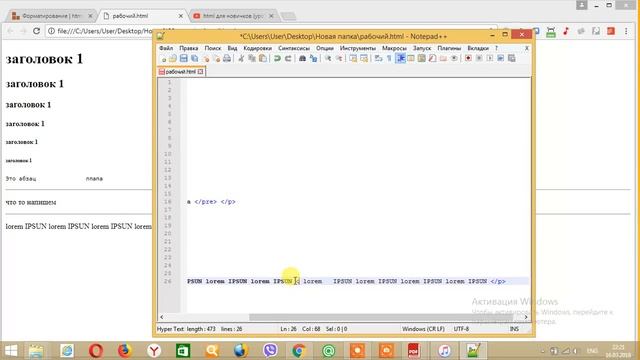This screenshot has height=360, width=640.
Task: Open Find with binoculars icon
Action: pos(302,58)
